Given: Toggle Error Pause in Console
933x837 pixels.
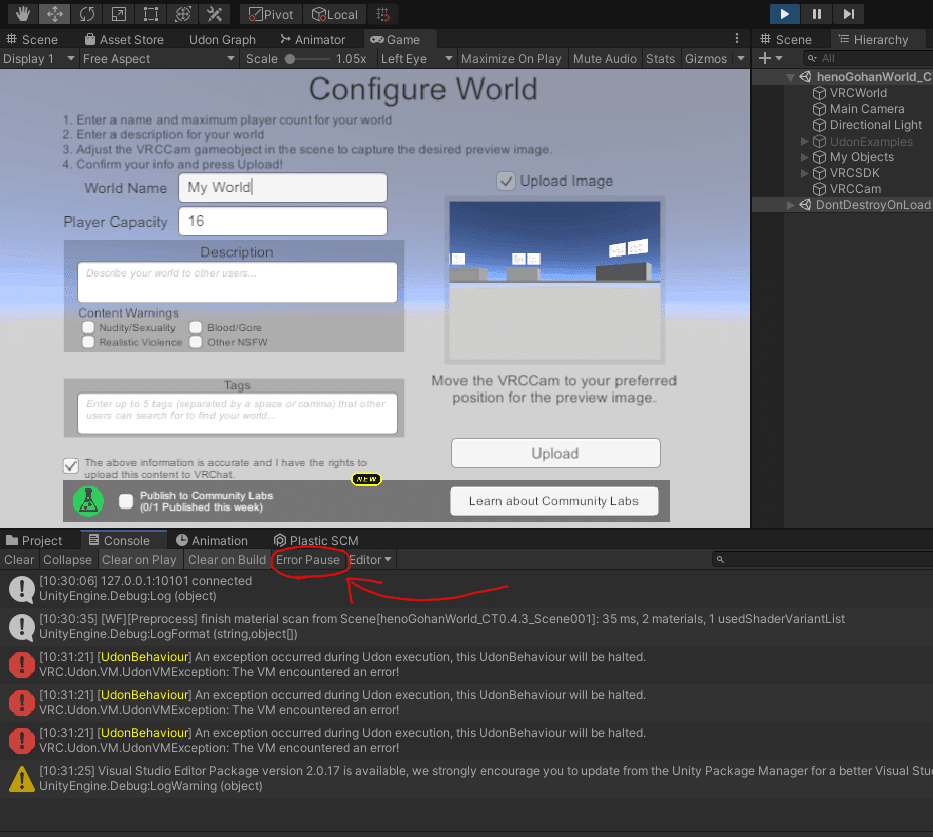Looking at the screenshot, I should [308, 560].
